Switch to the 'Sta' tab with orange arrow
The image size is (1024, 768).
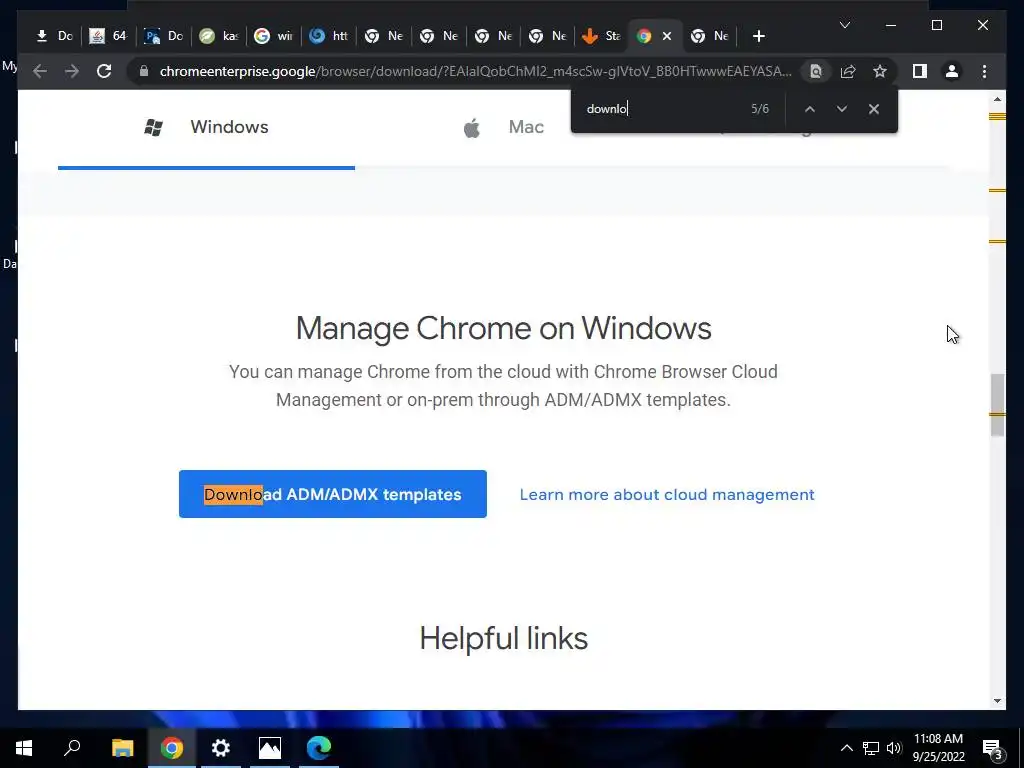601,37
